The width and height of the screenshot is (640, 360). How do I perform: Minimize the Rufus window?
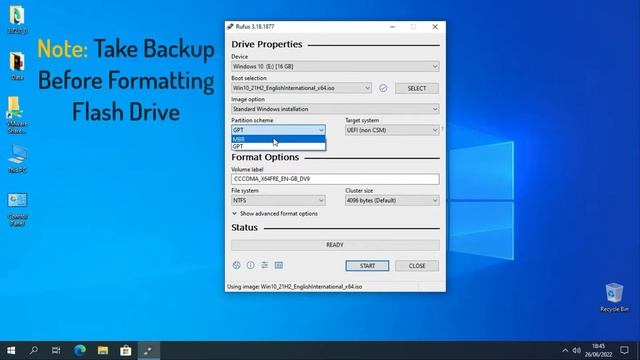pos(392,27)
